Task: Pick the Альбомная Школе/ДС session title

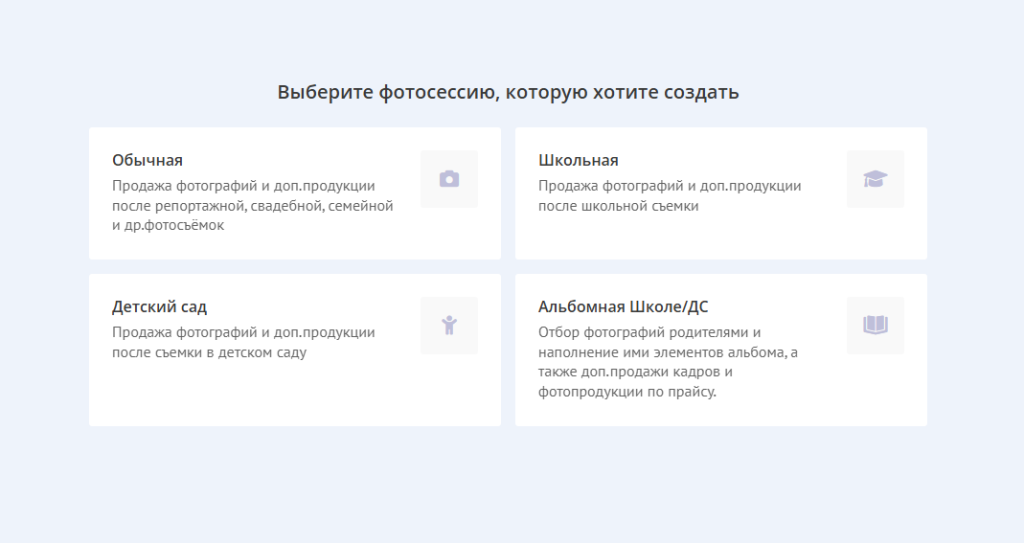Action: point(622,306)
